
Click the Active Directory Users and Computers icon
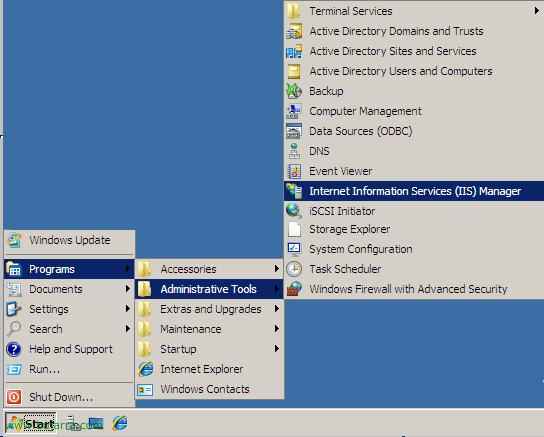pos(294,71)
